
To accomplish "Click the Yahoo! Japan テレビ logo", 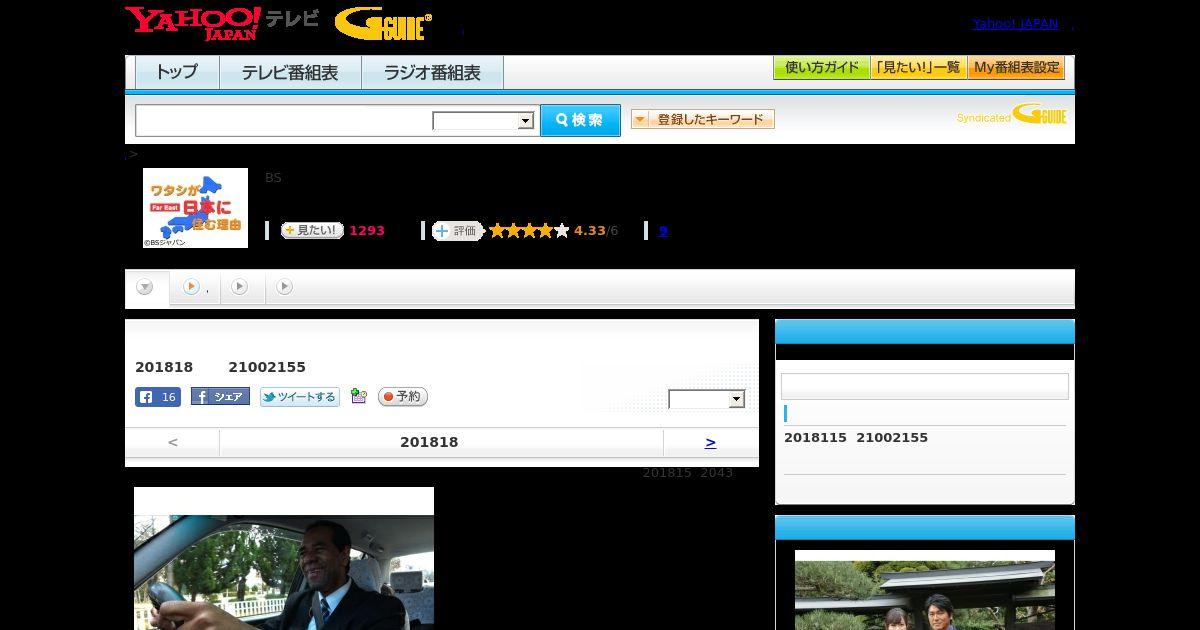I will coord(222,23).
